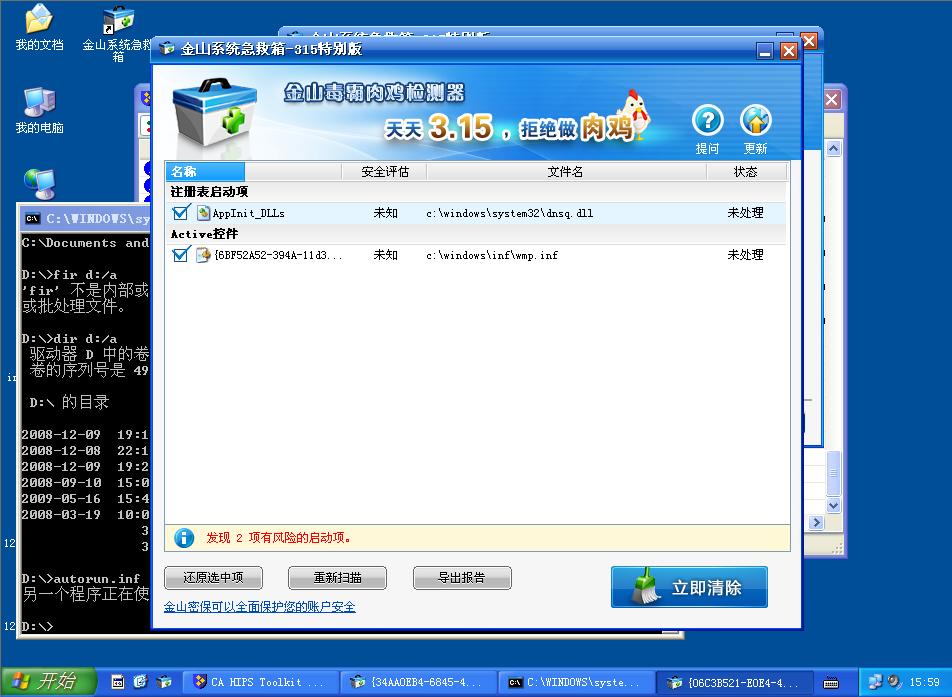Click the 还原选中项 button

213,577
